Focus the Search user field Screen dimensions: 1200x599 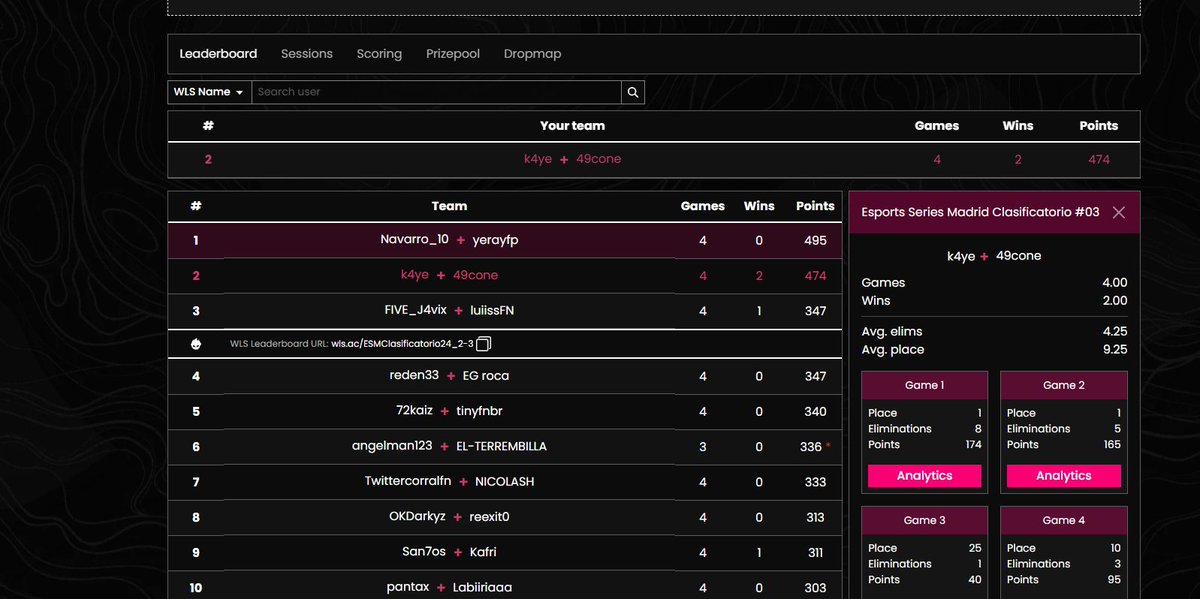pos(436,92)
